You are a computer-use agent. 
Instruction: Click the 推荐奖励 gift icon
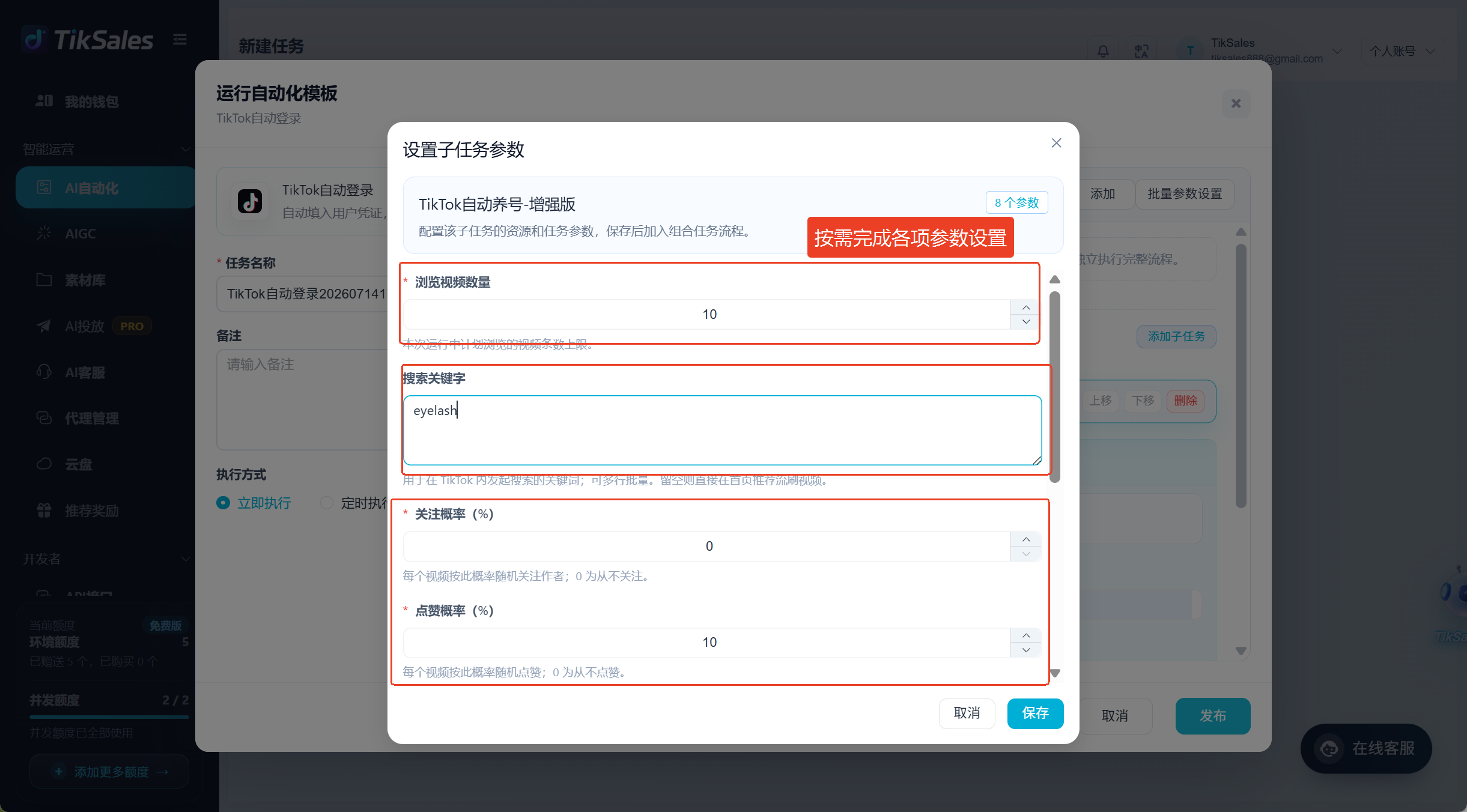tap(44, 510)
